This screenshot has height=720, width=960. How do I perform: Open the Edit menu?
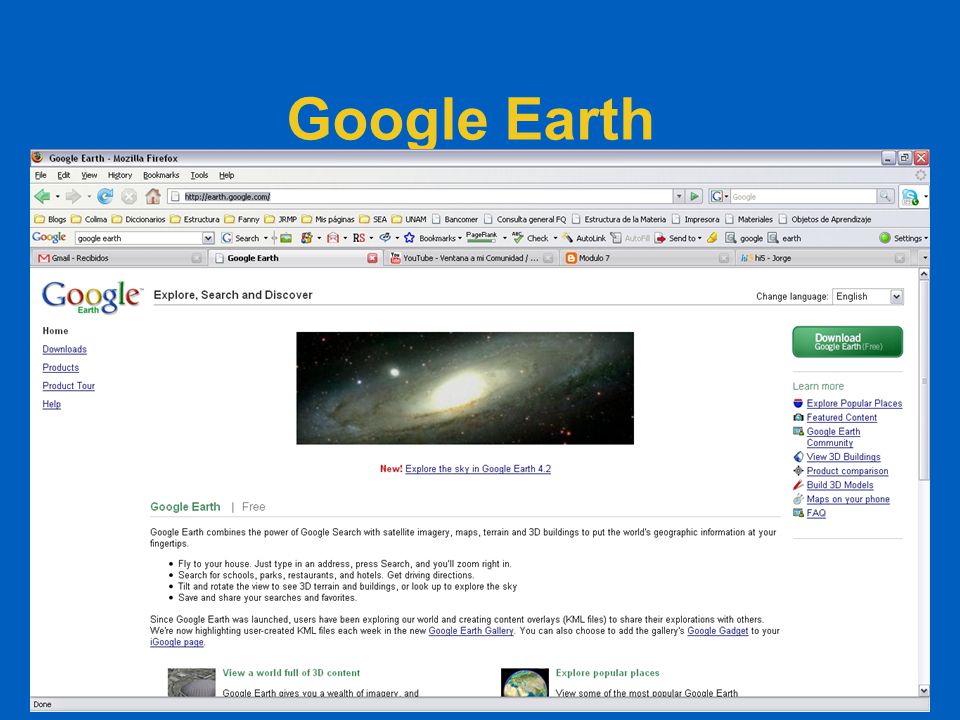point(64,175)
